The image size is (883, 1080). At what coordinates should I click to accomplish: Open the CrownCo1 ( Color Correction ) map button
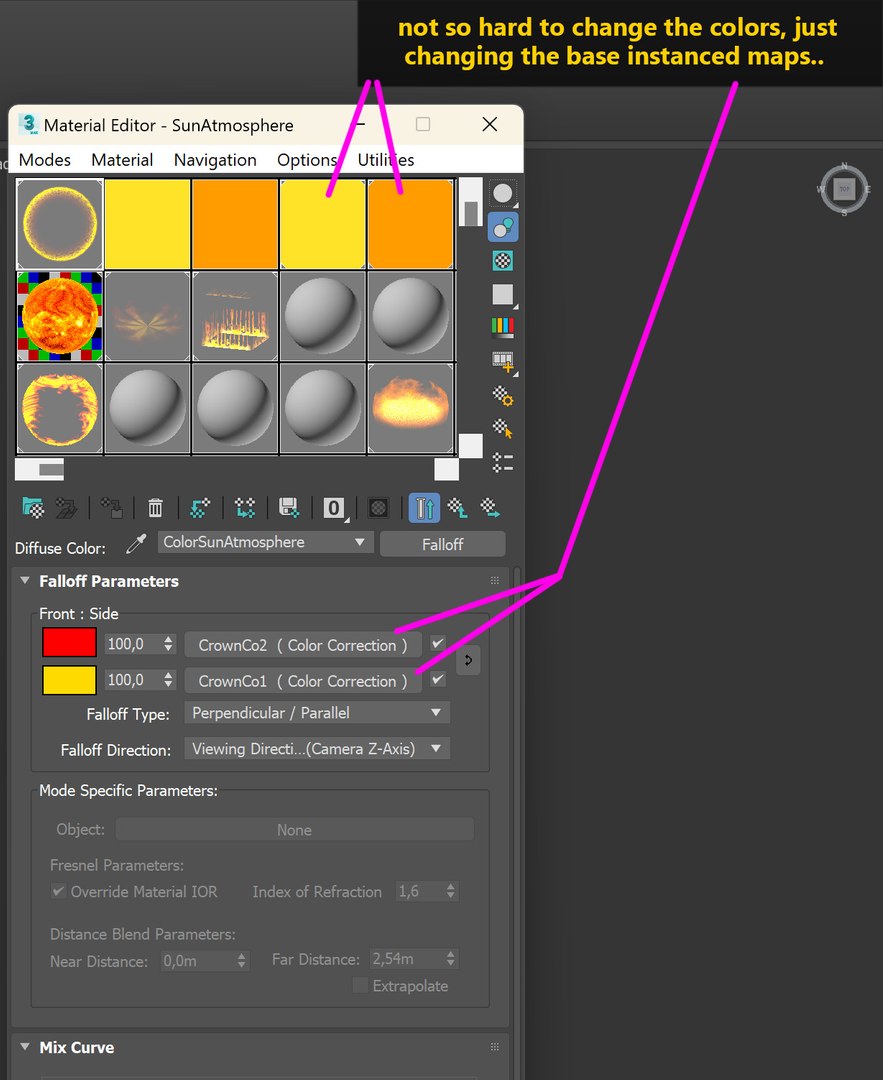tap(303, 681)
